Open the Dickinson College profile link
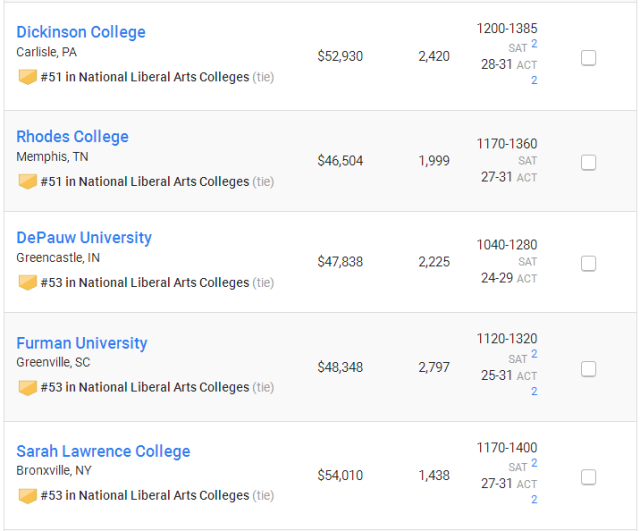 81,32
